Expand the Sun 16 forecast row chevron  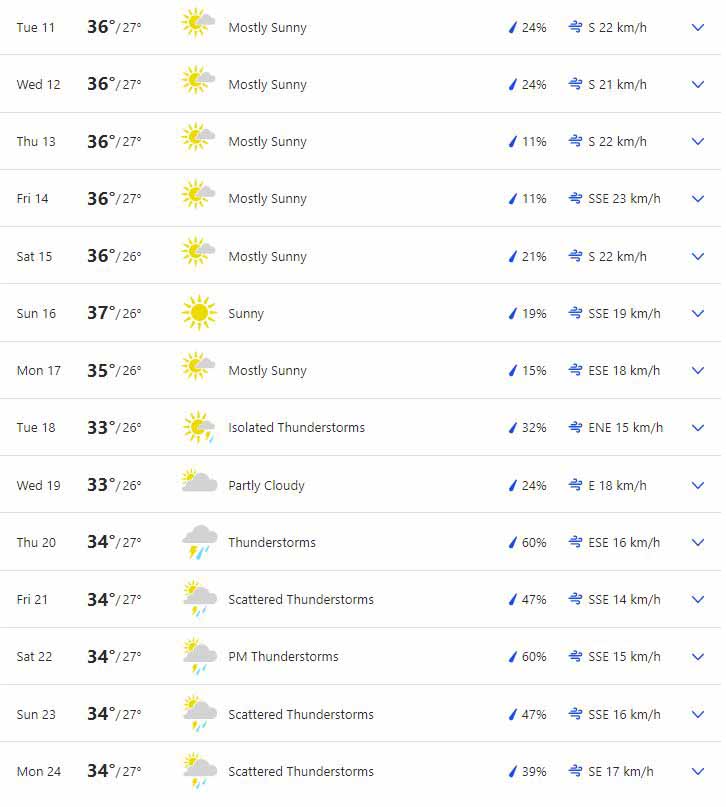click(x=698, y=313)
